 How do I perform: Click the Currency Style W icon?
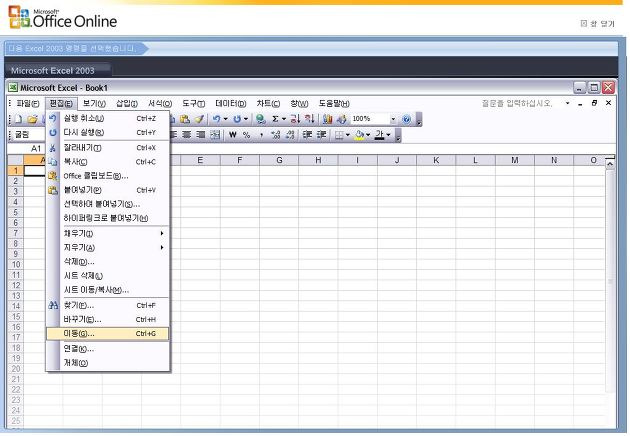233,135
